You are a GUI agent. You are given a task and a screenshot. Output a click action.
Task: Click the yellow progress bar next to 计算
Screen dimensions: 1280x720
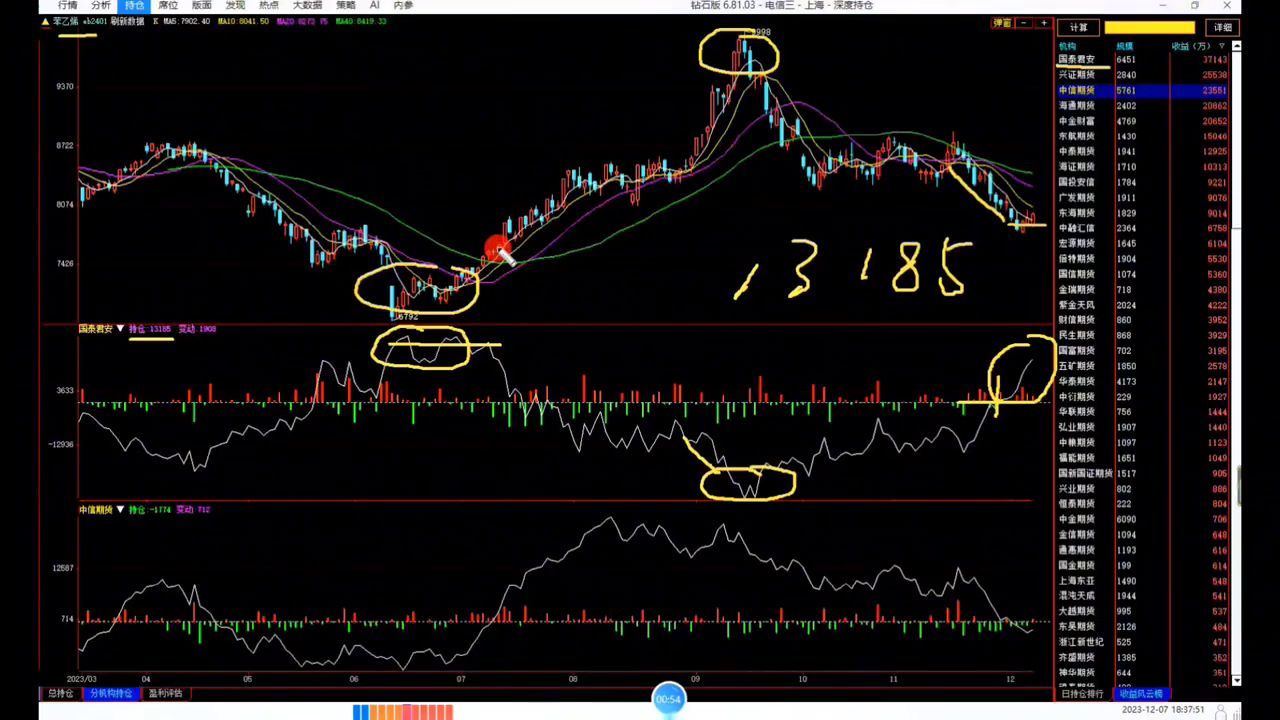pos(1149,27)
